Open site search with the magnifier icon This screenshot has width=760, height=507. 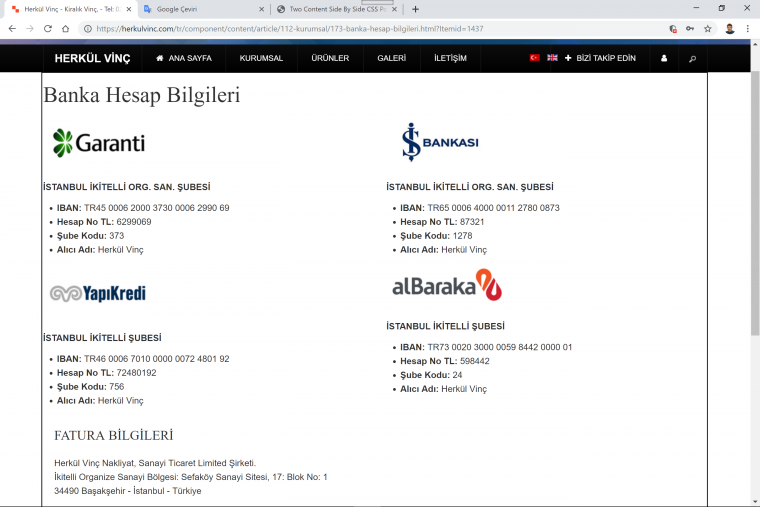693,59
